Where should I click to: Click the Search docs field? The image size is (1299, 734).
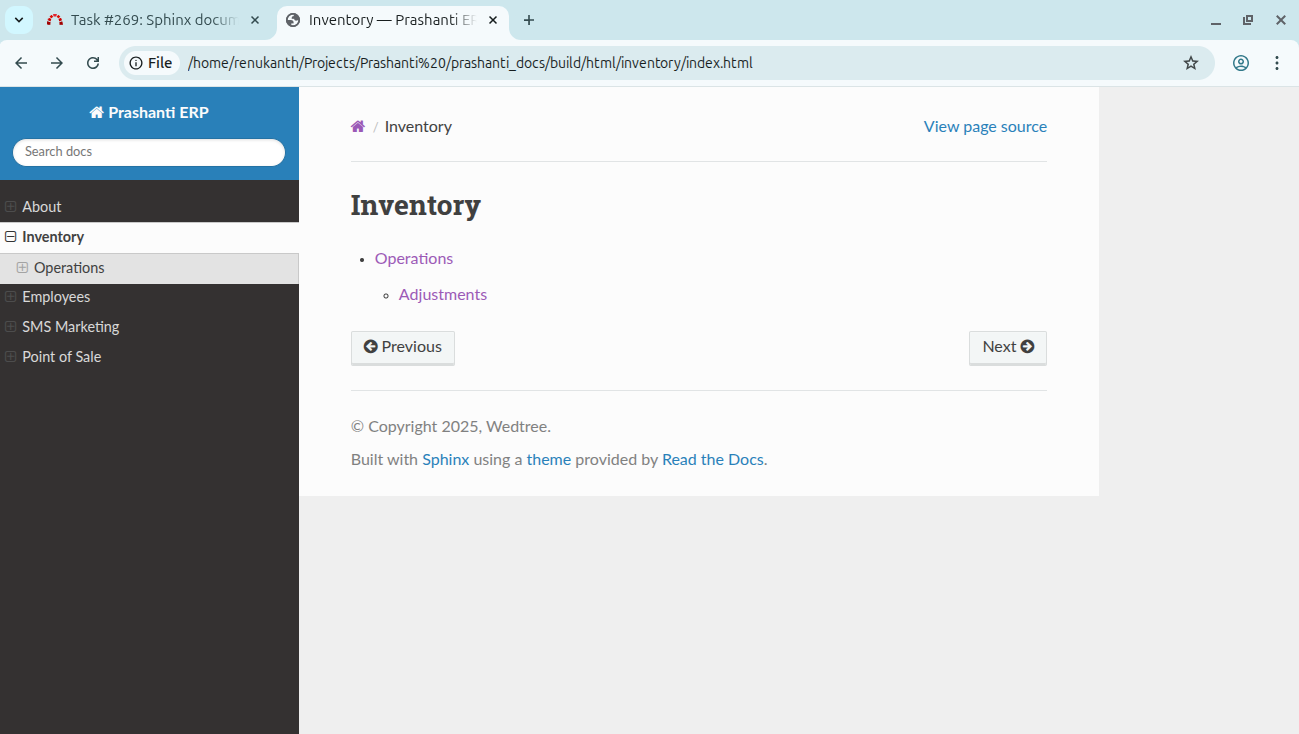click(149, 152)
